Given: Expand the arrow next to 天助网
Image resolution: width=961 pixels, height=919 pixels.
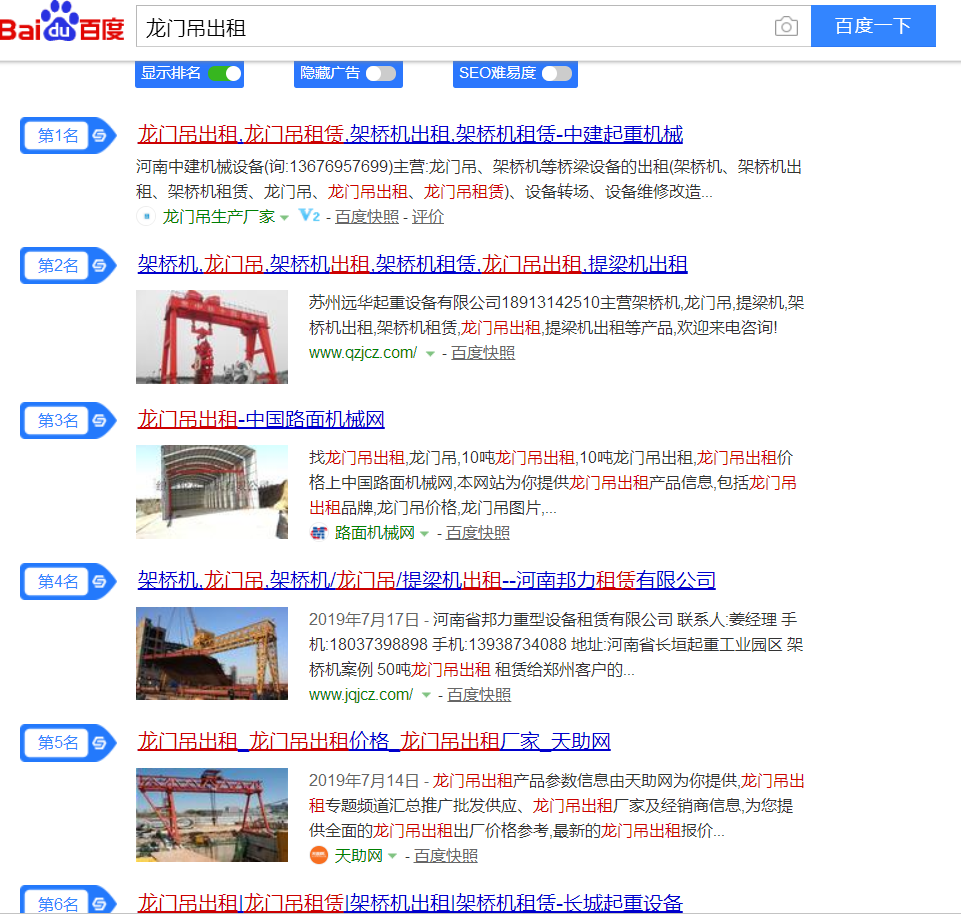Looking at the screenshot, I should tap(392, 856).
